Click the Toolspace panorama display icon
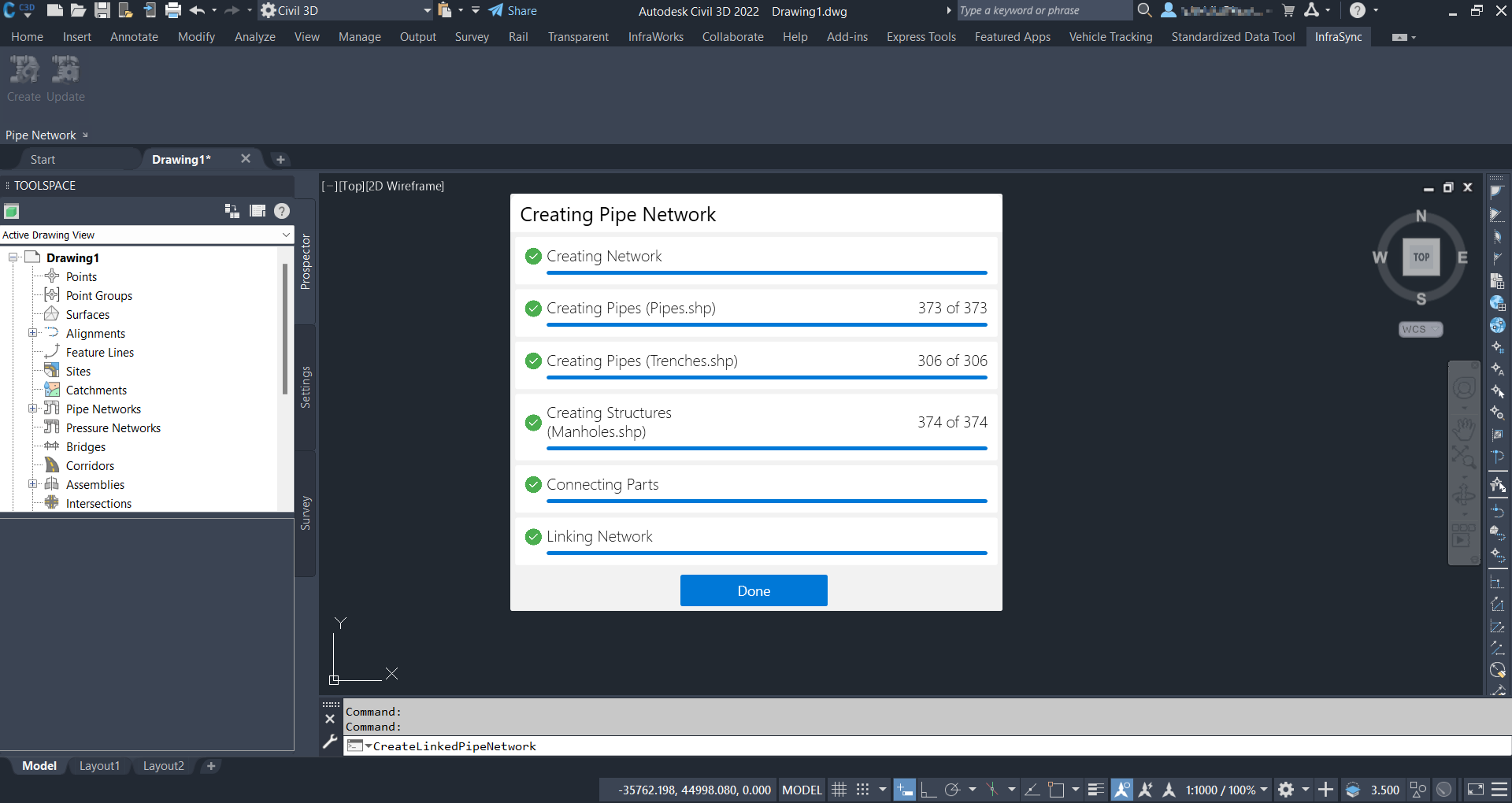 tap(258, 211)
